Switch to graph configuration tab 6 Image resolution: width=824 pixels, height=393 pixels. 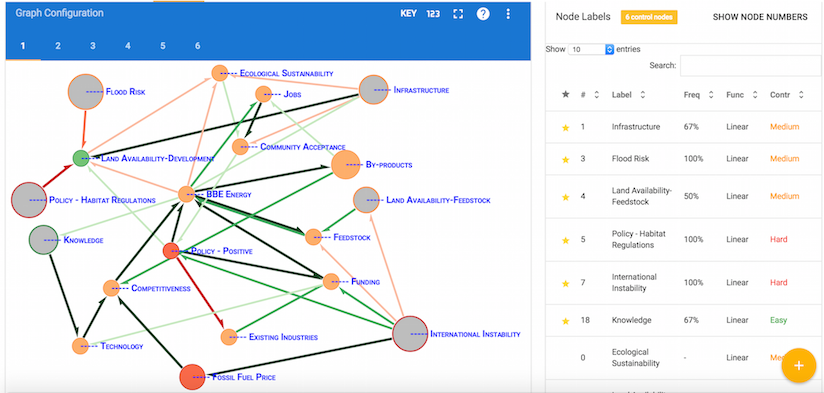click(x=198, y=46)
